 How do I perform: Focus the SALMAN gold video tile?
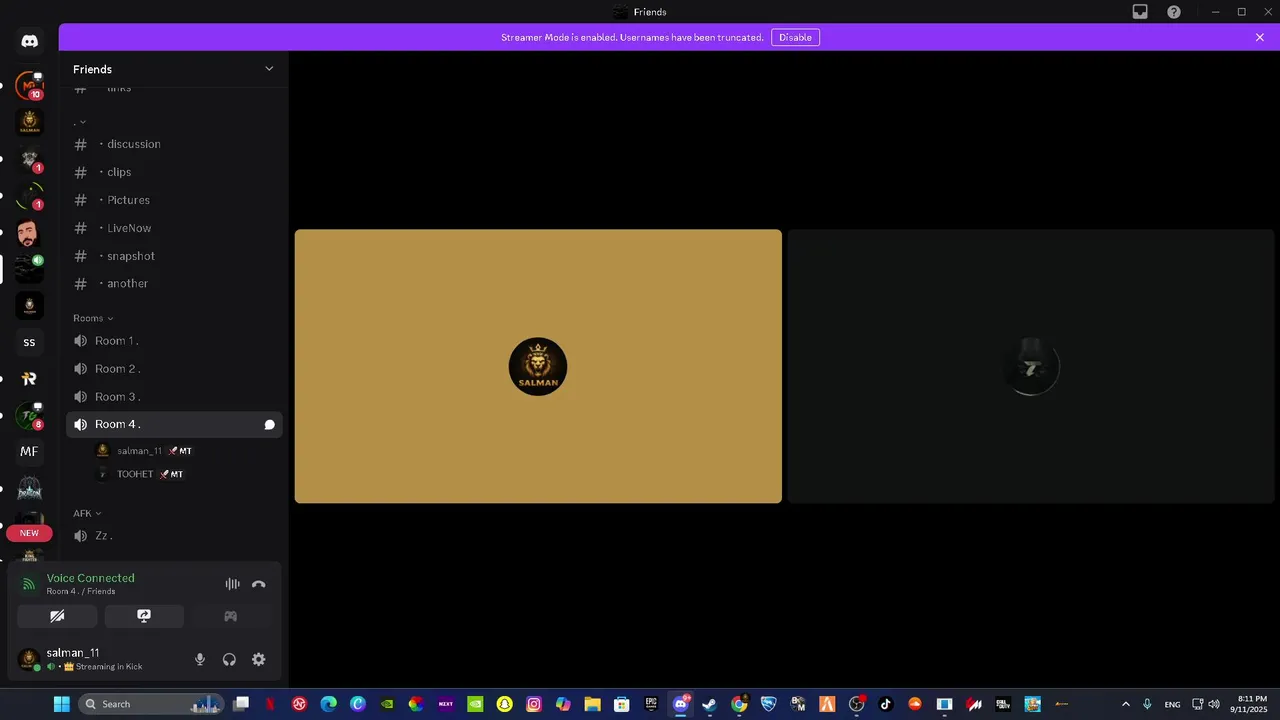[x=538, y=366]
